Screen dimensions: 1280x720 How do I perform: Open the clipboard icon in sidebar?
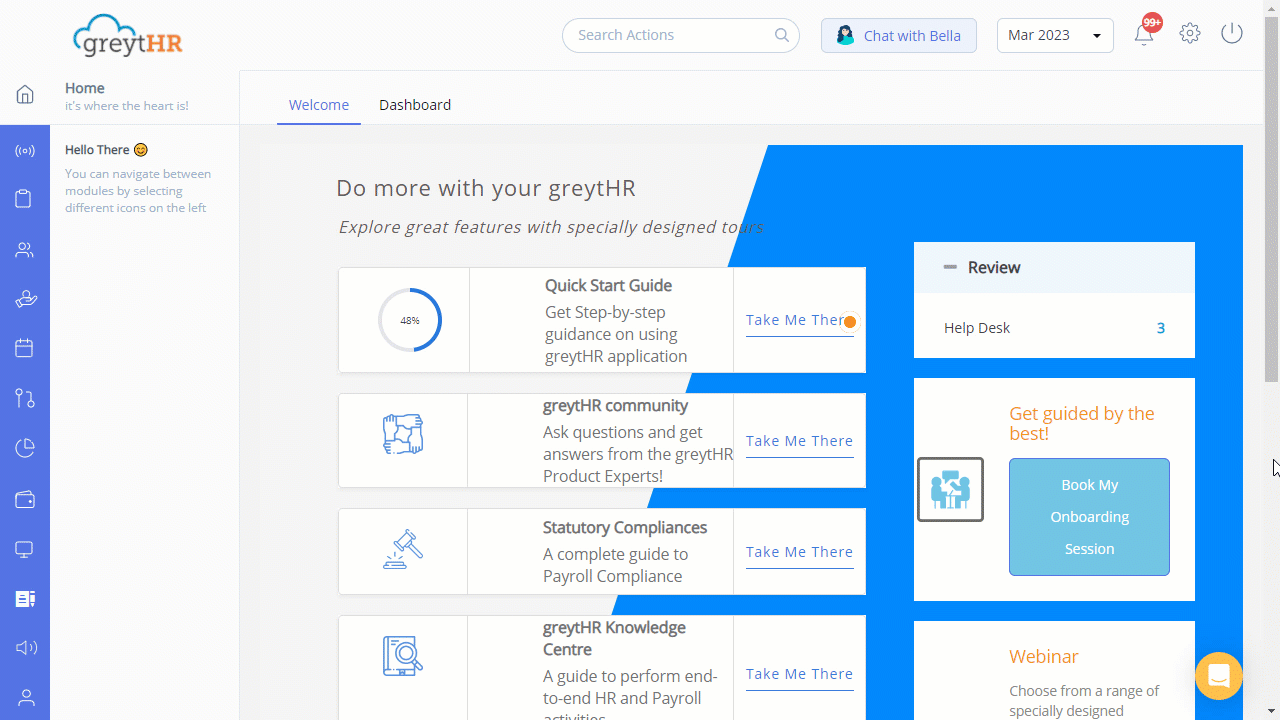tap(25, 199)
